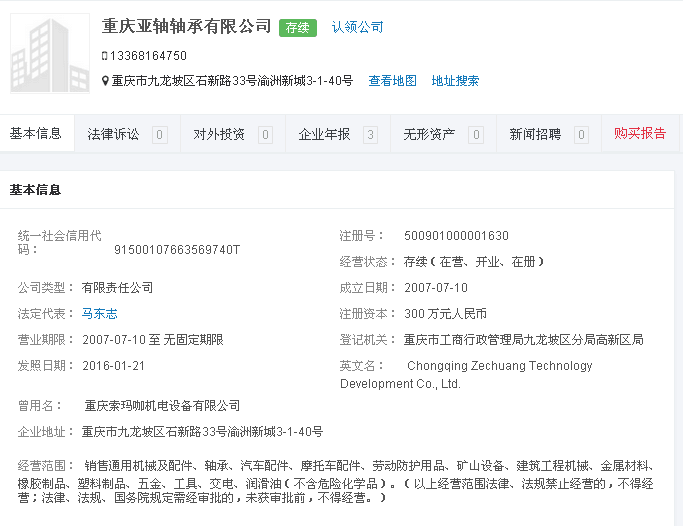Open the 对外投资 tab
The width and height of the screenshot is (683, 526).
(219, 134)
